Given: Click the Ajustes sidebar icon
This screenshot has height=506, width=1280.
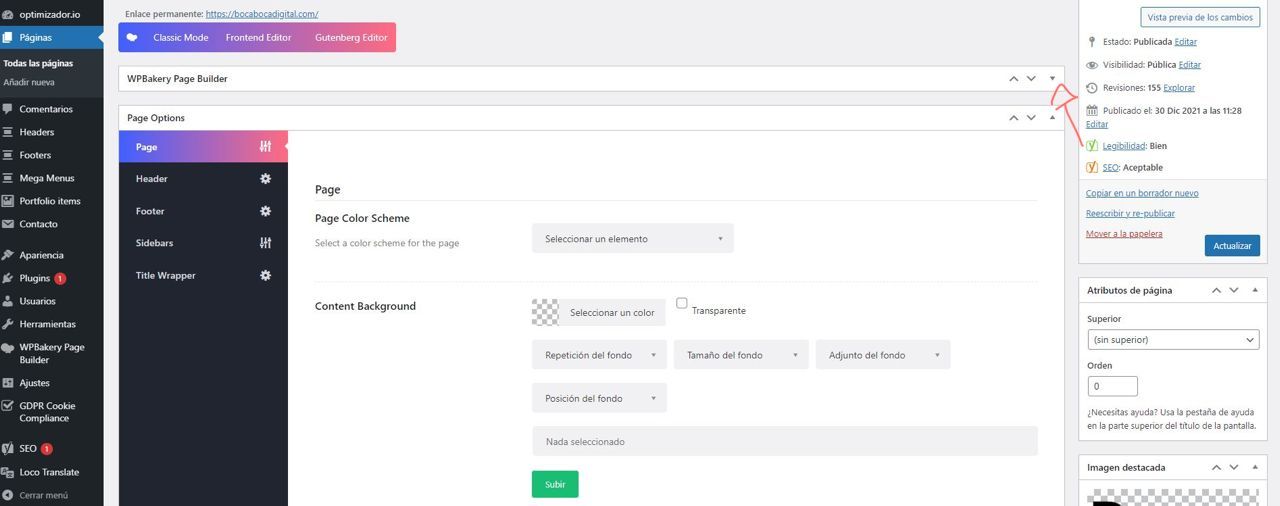Looking at the screenshot, I should coord(9,383).
